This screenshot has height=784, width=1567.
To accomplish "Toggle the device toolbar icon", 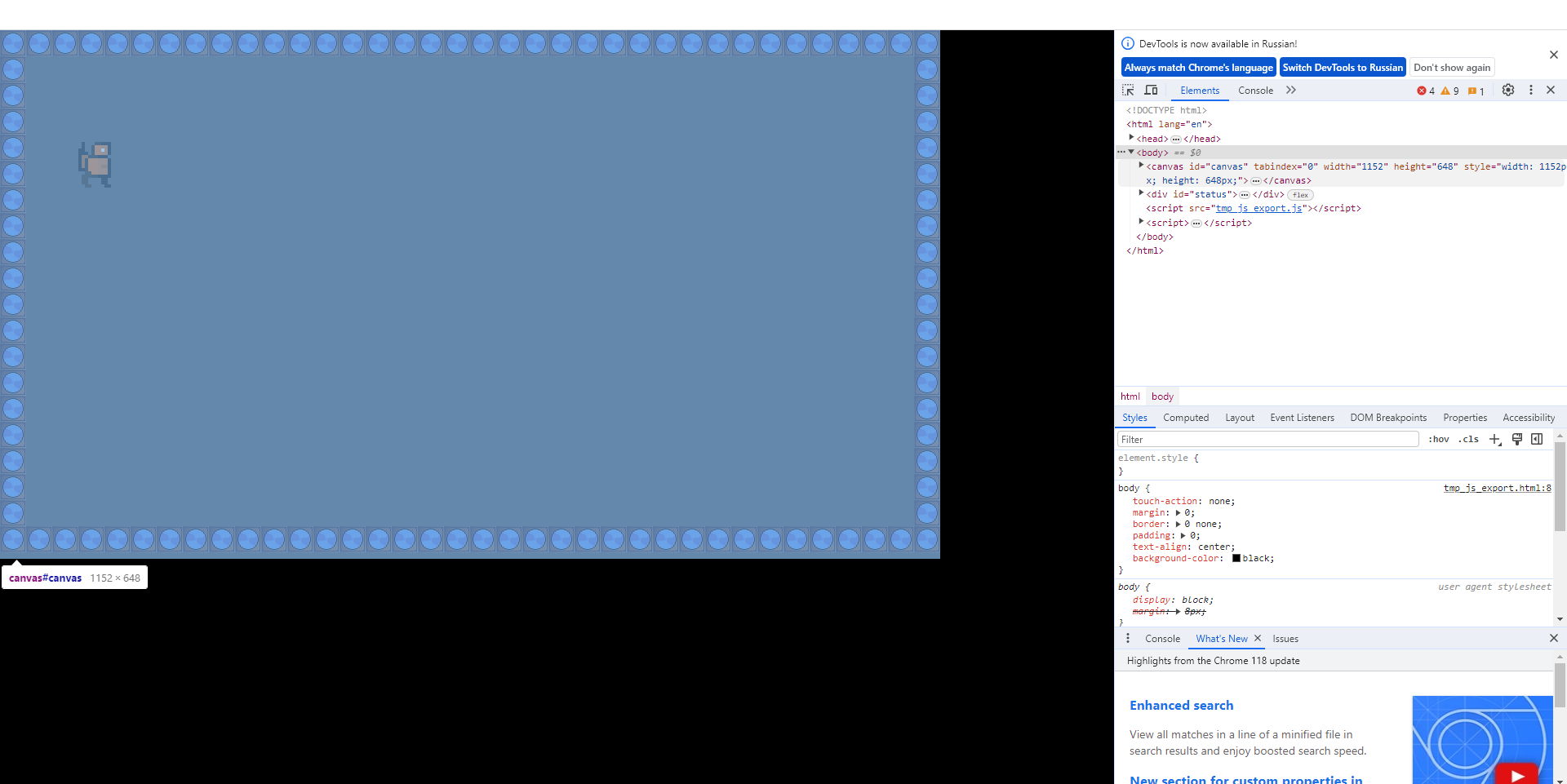I will point(1151,91).
